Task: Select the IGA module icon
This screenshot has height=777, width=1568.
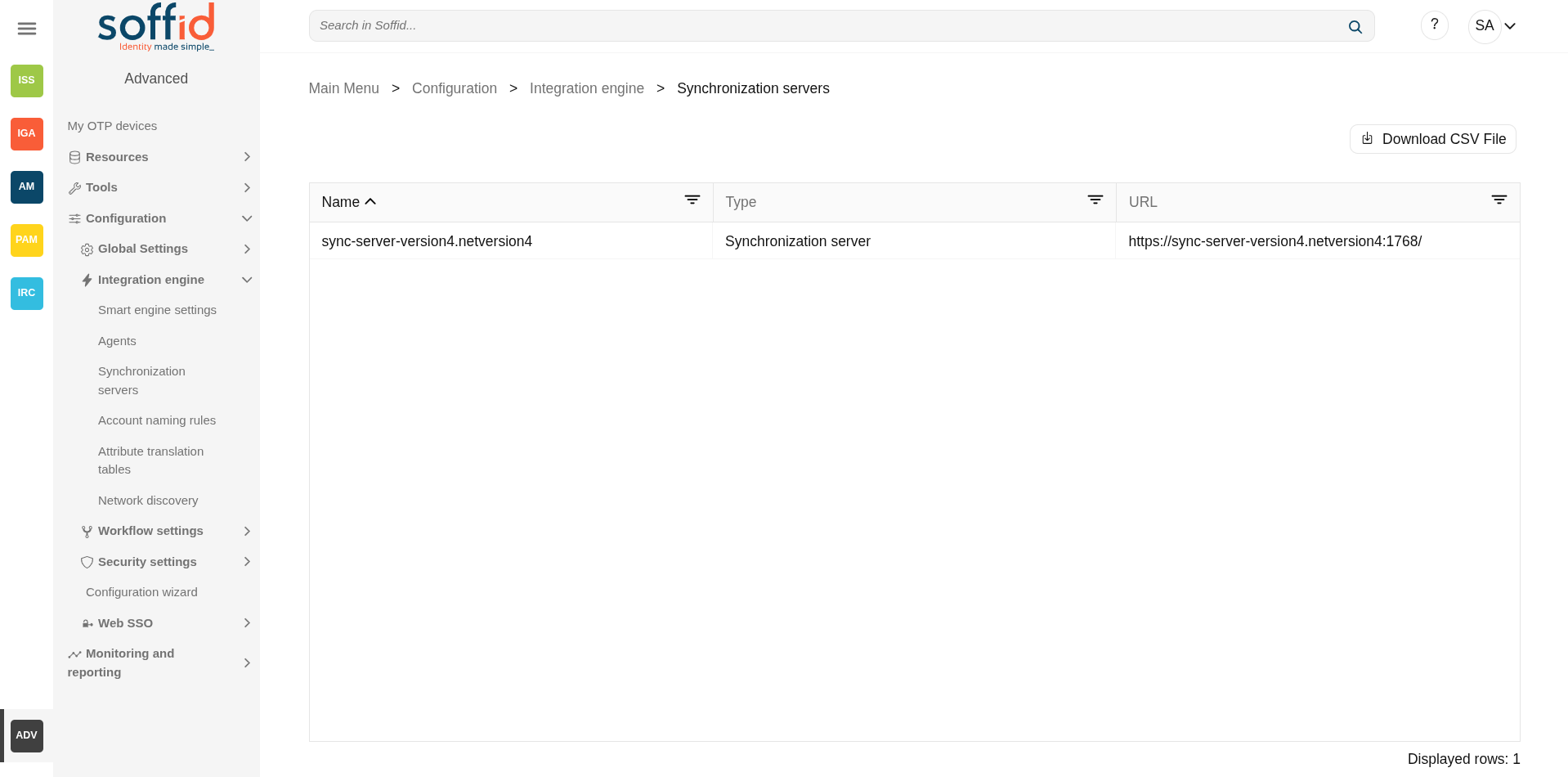Action: pyautogui.click(x=27, y=133)
